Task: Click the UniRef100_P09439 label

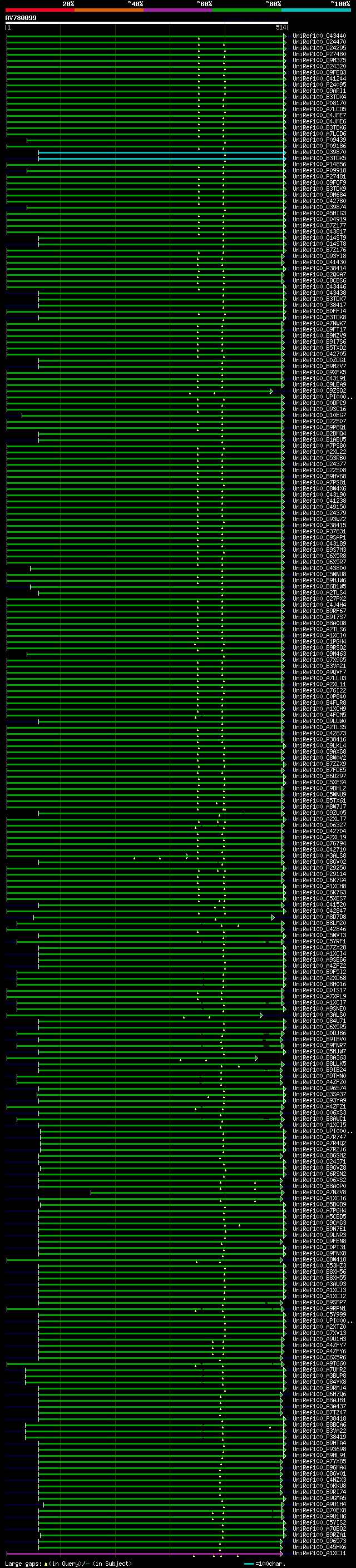Action: coord(319,140)
